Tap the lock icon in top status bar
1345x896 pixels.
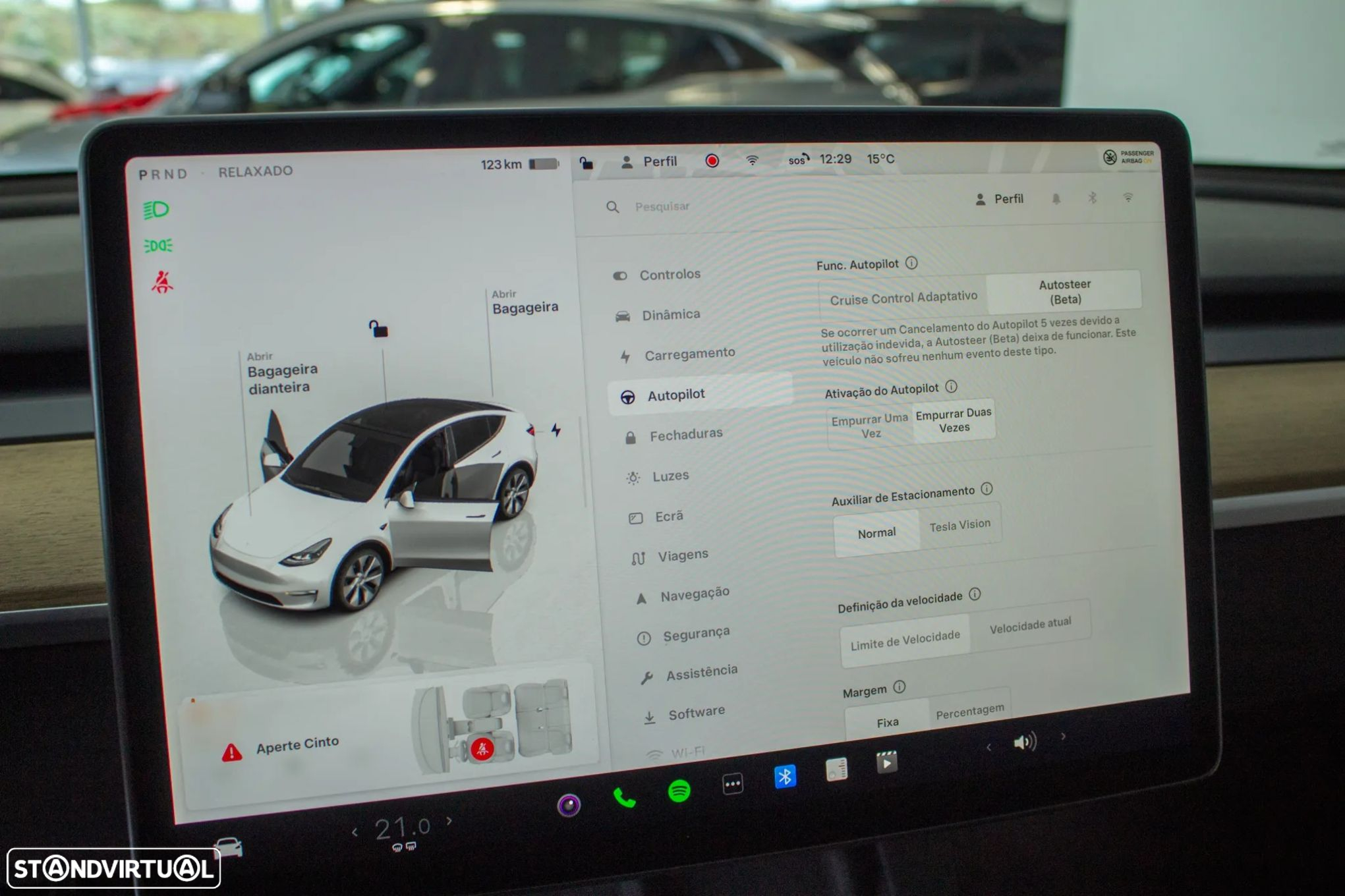click(x=586, y=162)
